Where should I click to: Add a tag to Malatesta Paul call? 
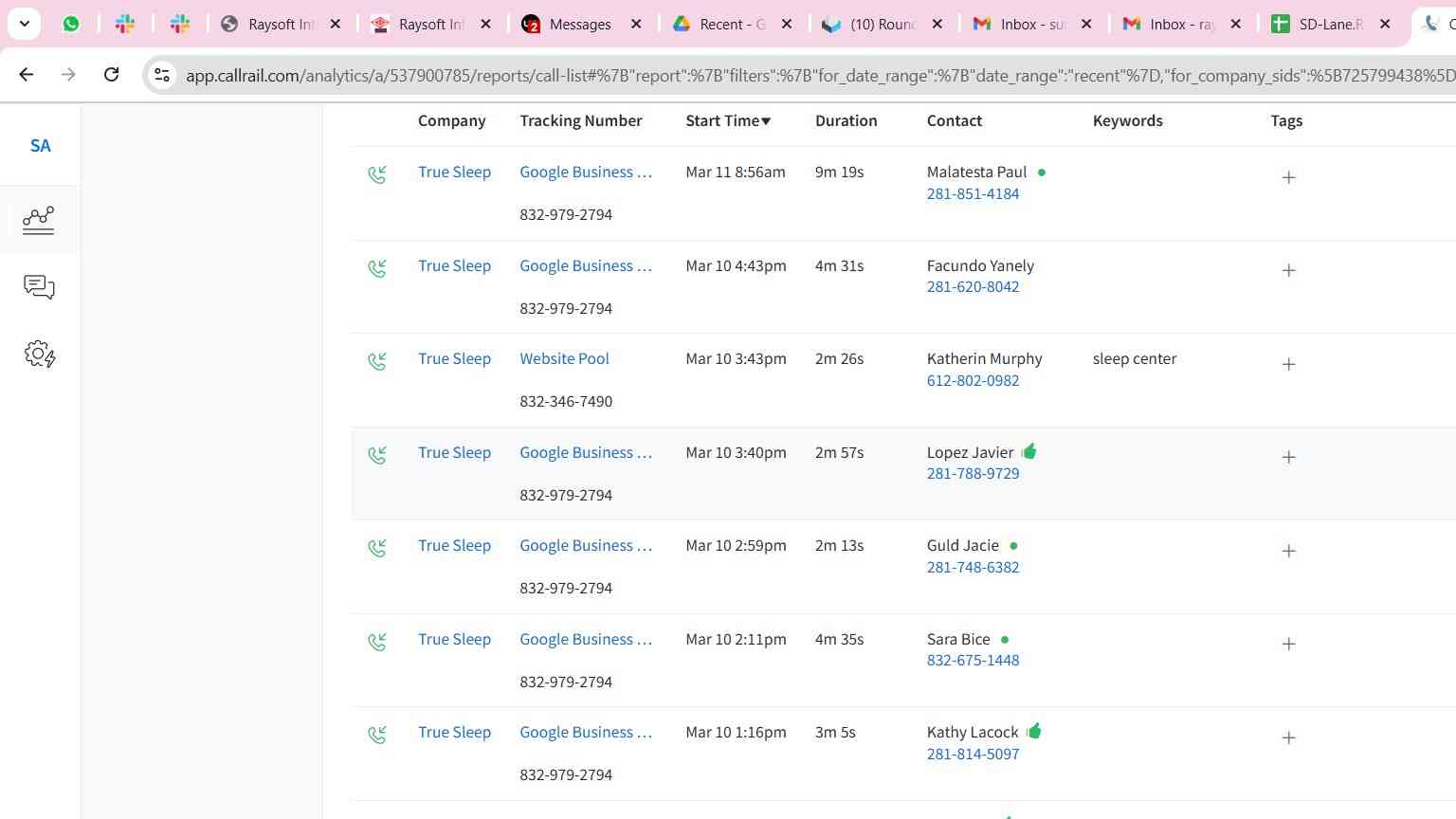[1288, 177]
